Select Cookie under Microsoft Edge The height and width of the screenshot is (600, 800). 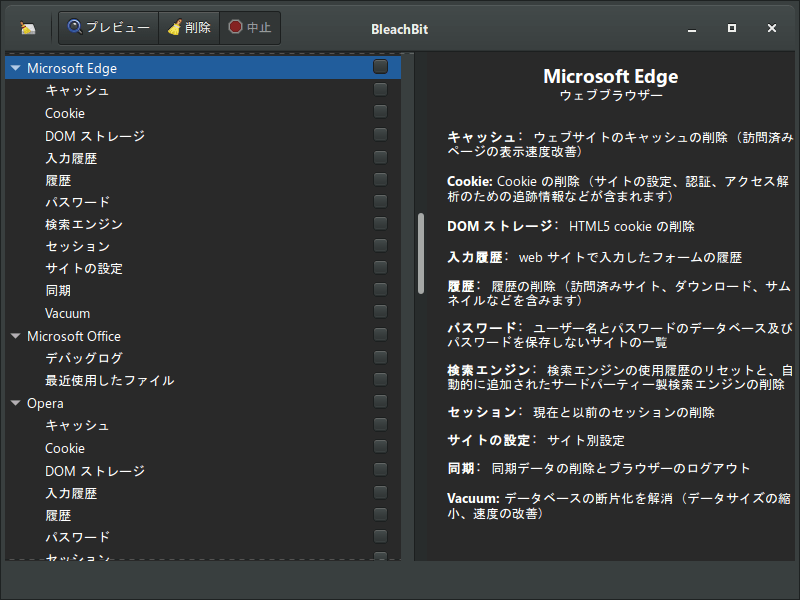coord(203,113)
